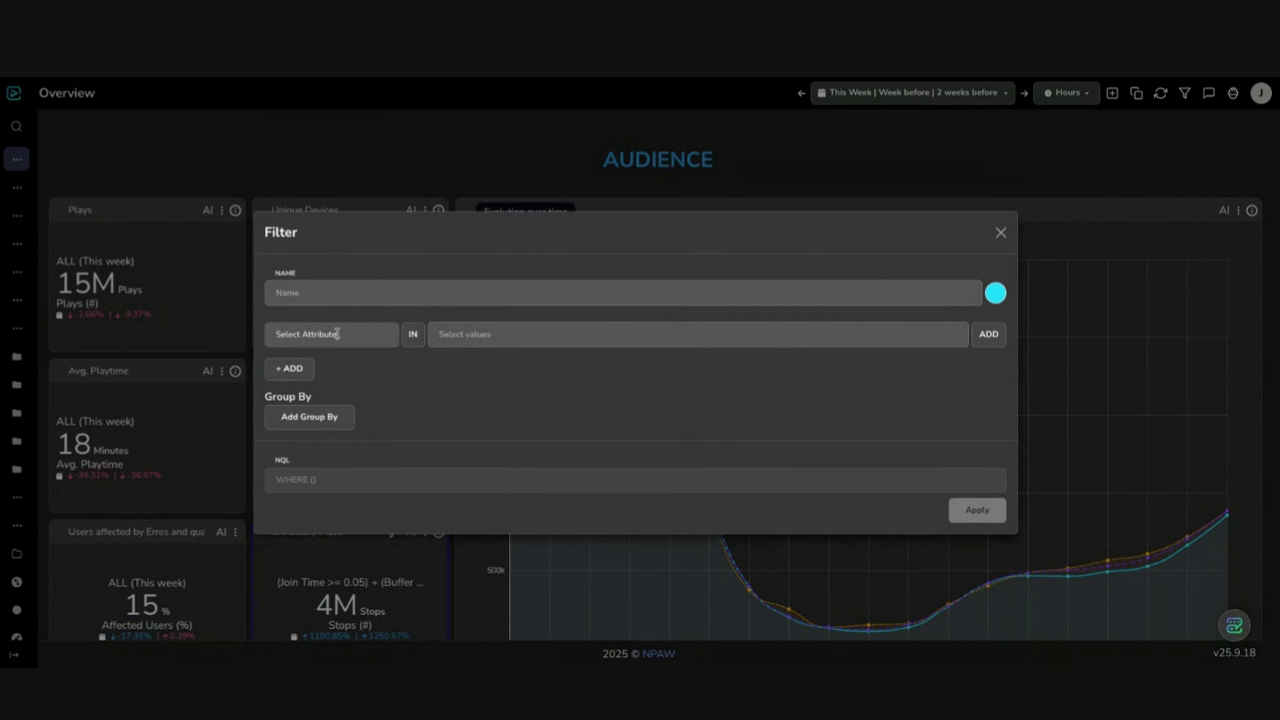1280x720 pixels.
Task: Open the chart widget options menu
Action: (x=1238, y=211)
